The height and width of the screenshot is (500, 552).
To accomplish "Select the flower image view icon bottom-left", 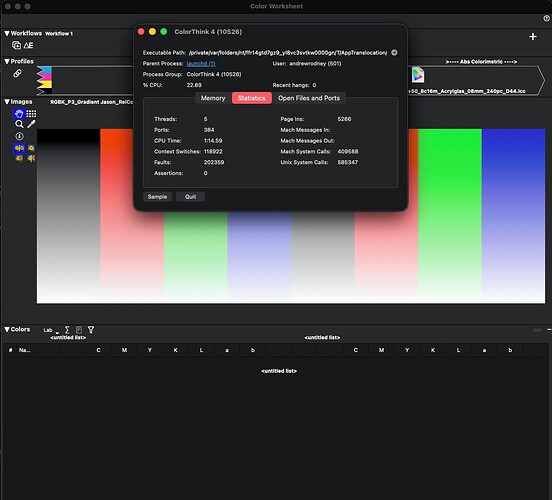I will (19, 158).
